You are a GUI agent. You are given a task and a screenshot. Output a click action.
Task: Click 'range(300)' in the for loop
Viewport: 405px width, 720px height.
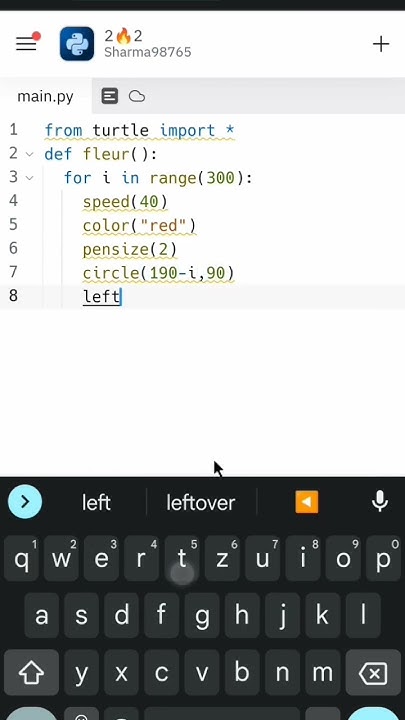[x=197, y=178]
